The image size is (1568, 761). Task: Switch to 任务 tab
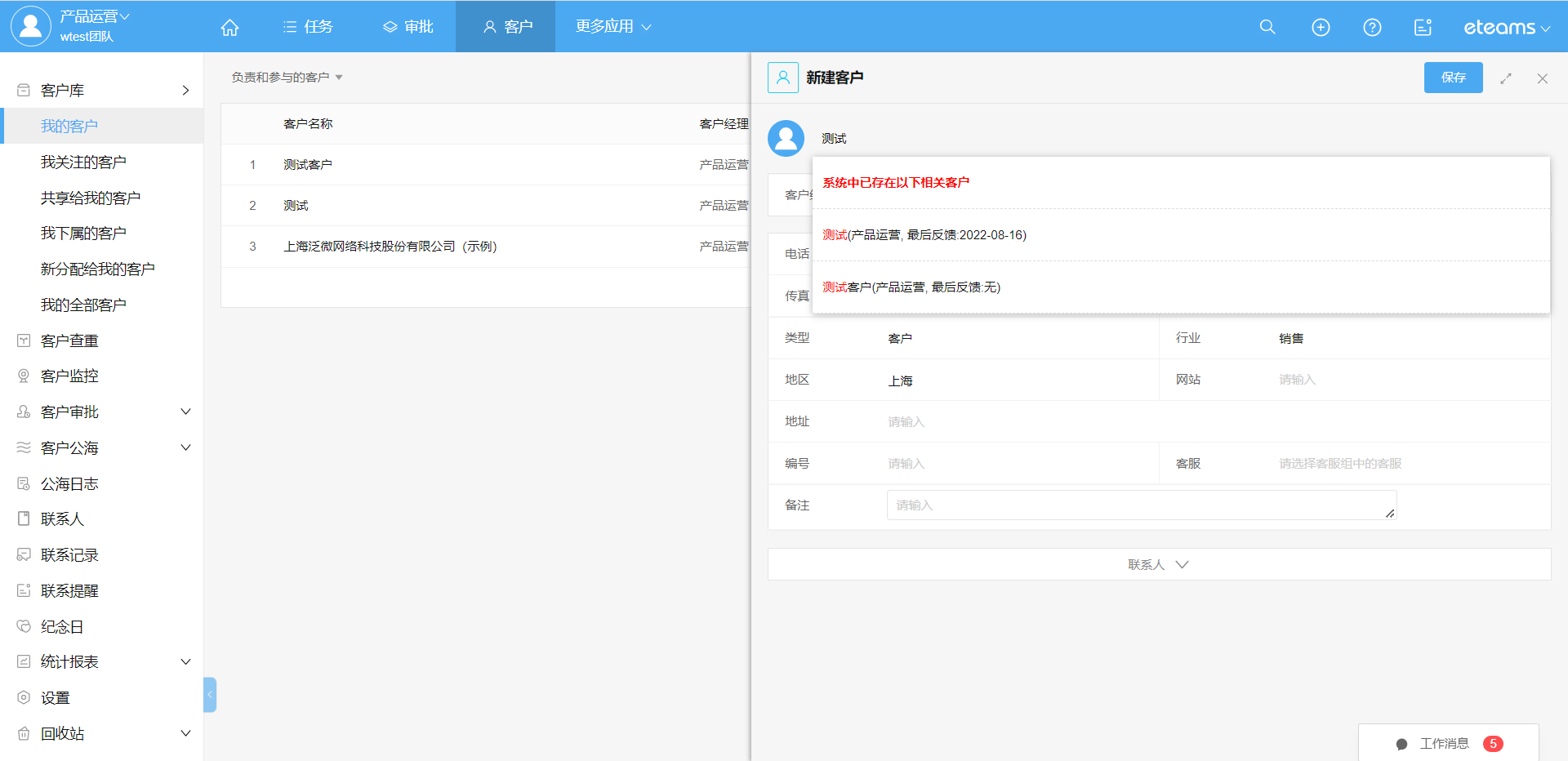308,27
